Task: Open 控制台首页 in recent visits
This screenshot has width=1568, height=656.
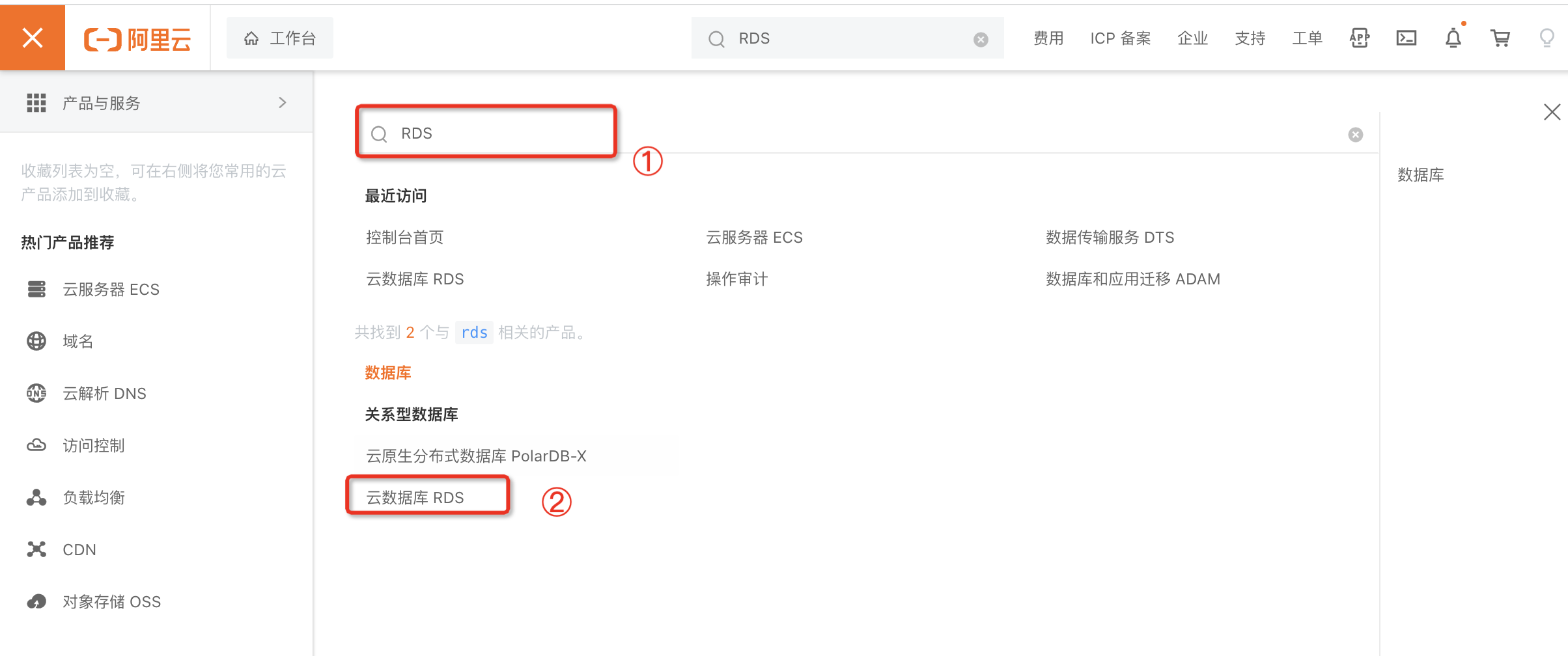Action: tap(405, 238)
